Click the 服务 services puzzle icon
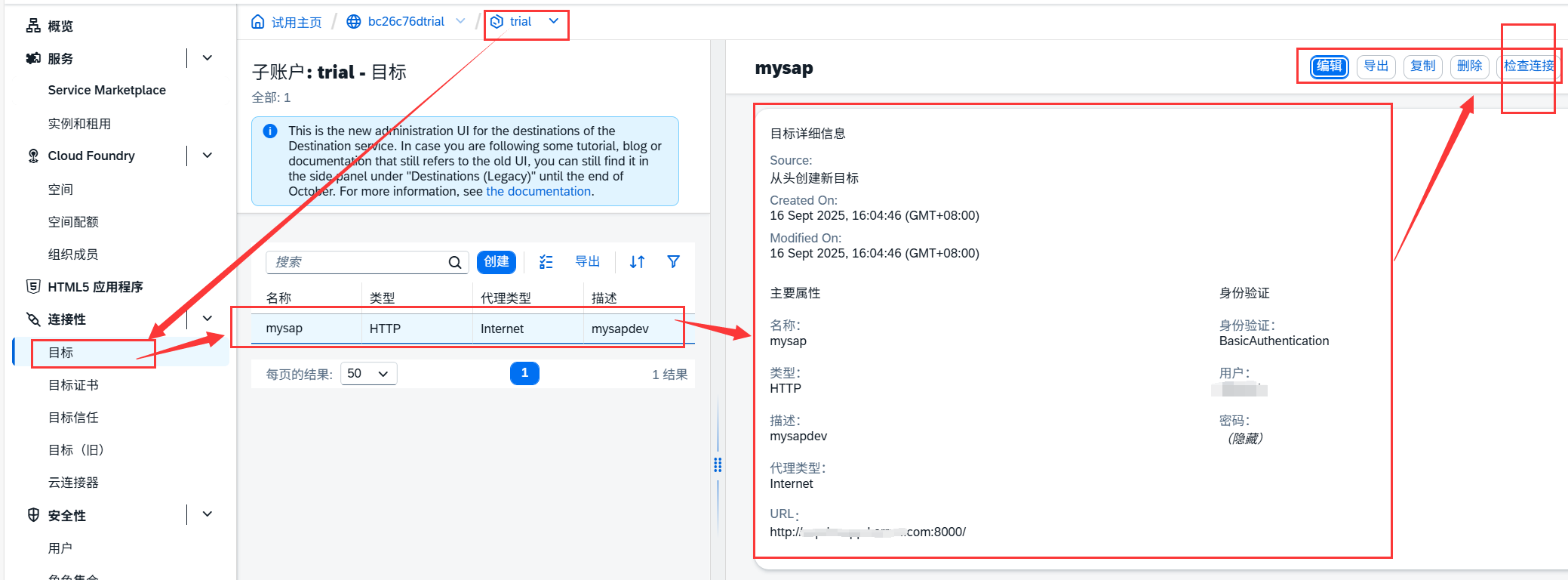The height and width of the screenshot is (580, 1568). pyautogui.click(x=33, y=58)
